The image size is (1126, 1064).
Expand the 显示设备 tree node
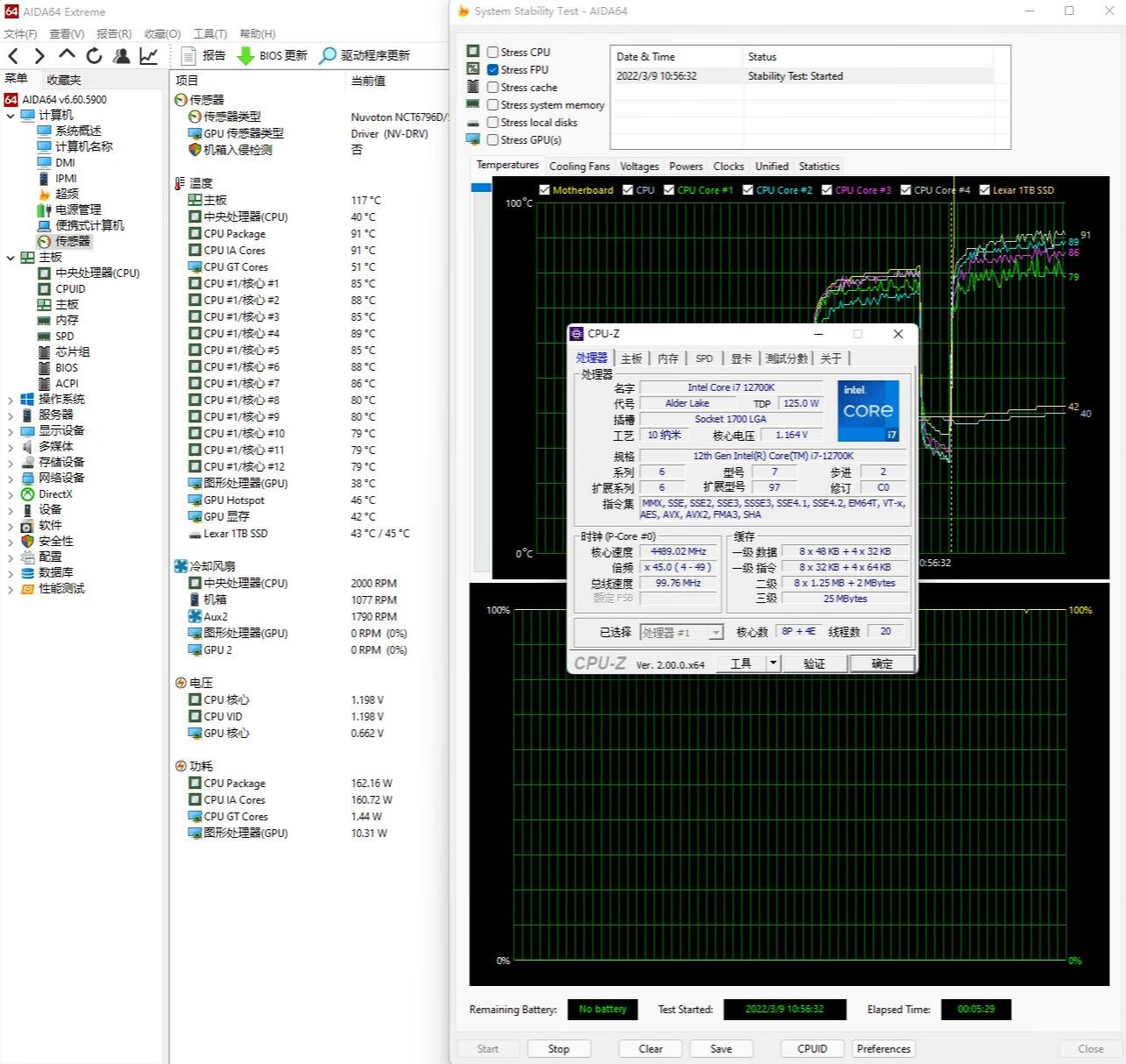(x=10, y=430)
